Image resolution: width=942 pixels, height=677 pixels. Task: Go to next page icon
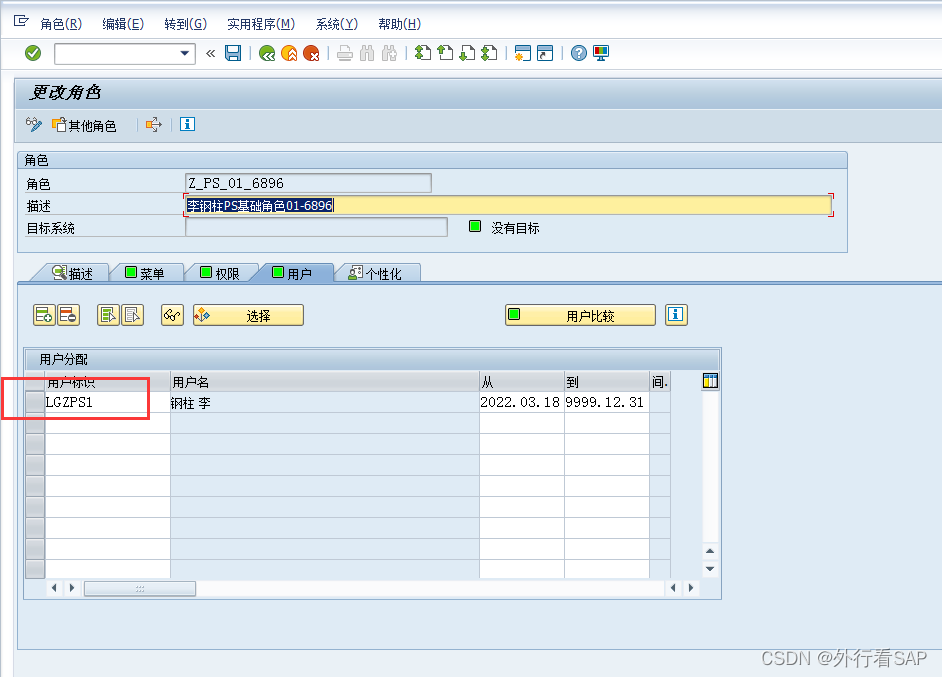(467, 53)
